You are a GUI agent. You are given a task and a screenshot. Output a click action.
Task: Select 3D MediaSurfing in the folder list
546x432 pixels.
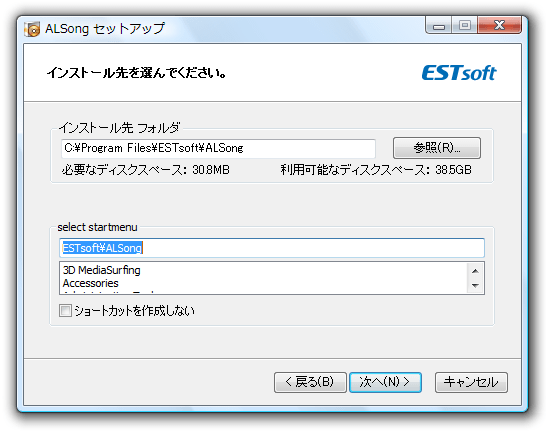click(x=102, y=270)
